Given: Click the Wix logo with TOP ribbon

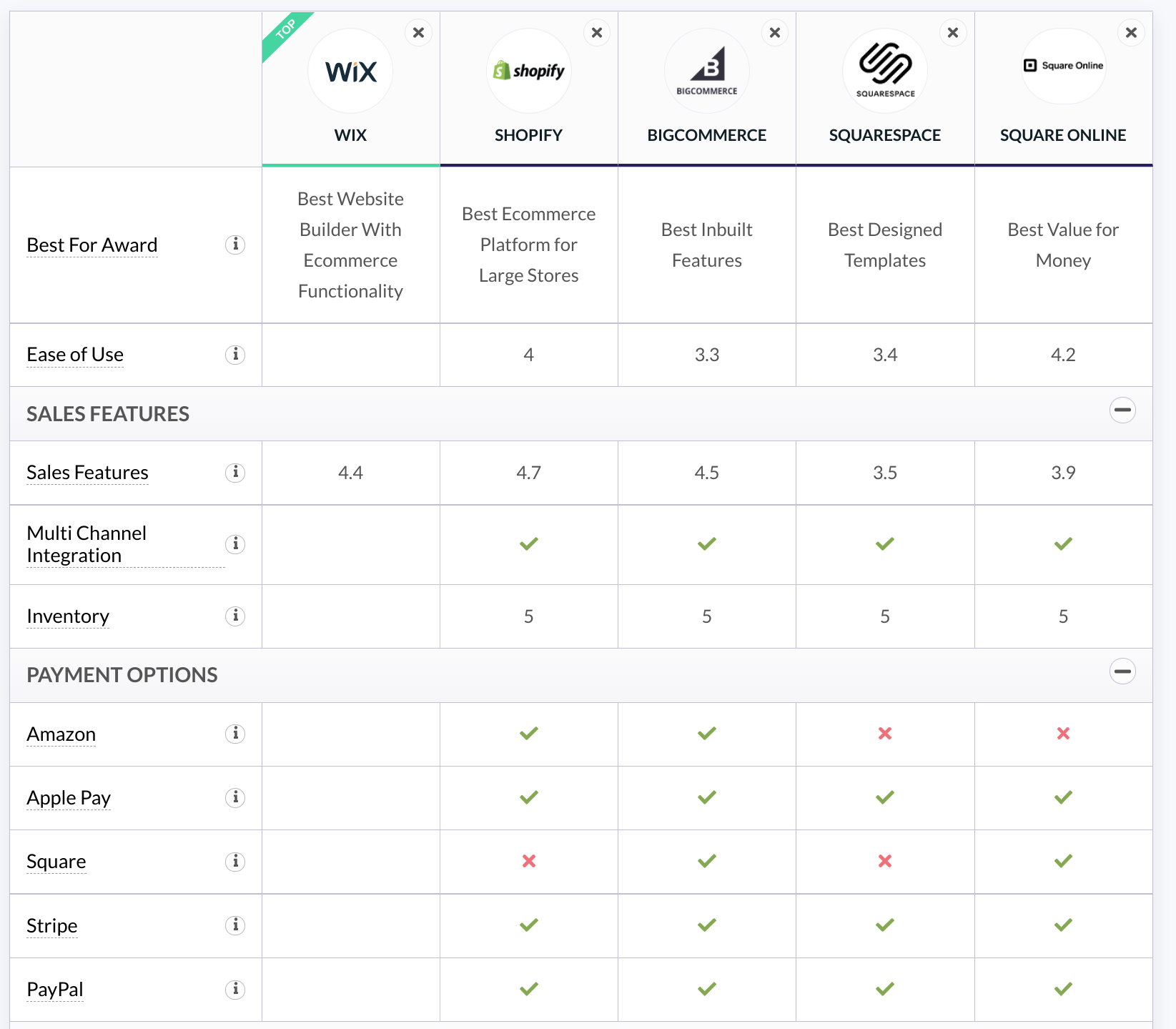Looking at the screenshot, I should [x=350, y=71].
